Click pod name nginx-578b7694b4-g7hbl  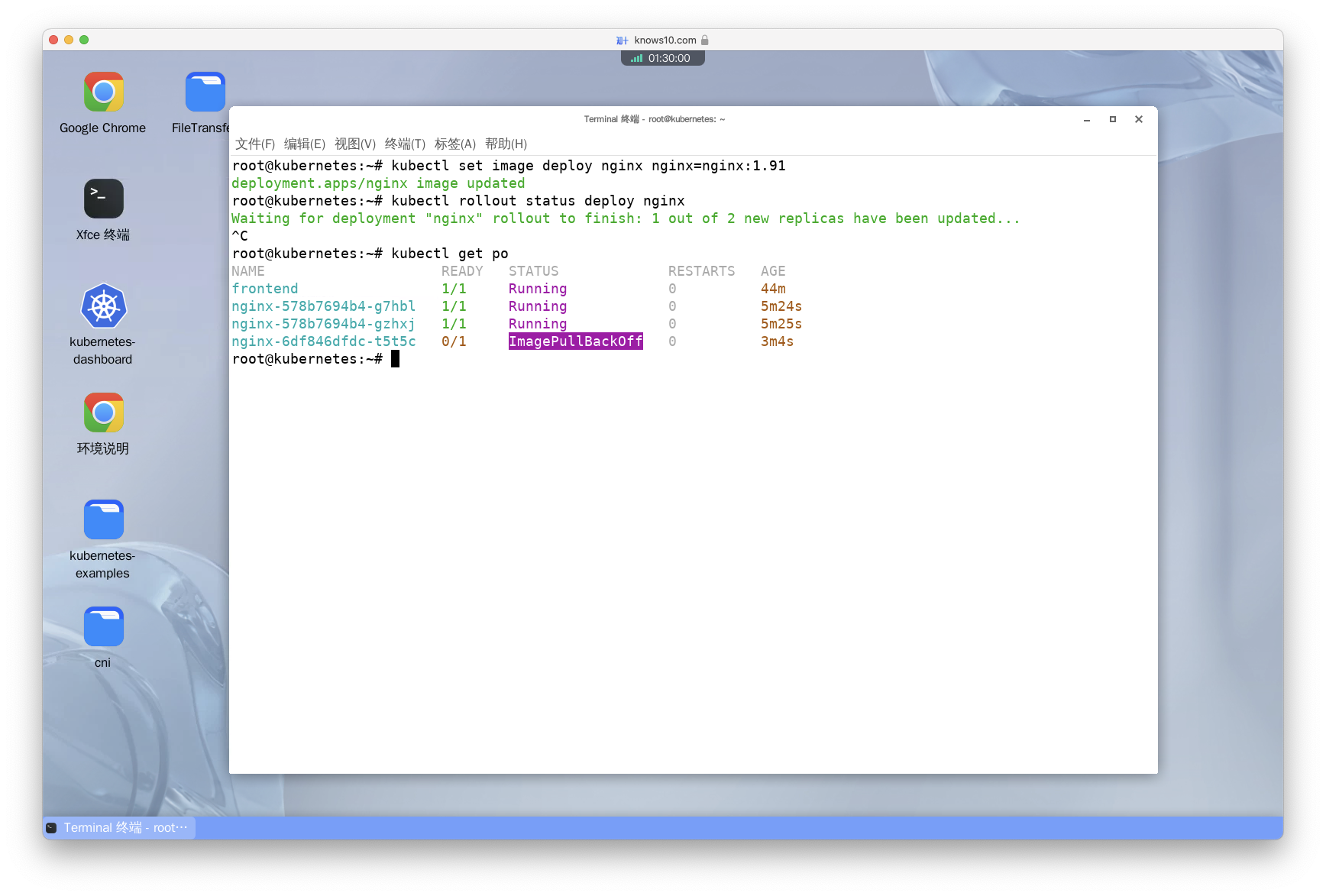coord(324,306)
